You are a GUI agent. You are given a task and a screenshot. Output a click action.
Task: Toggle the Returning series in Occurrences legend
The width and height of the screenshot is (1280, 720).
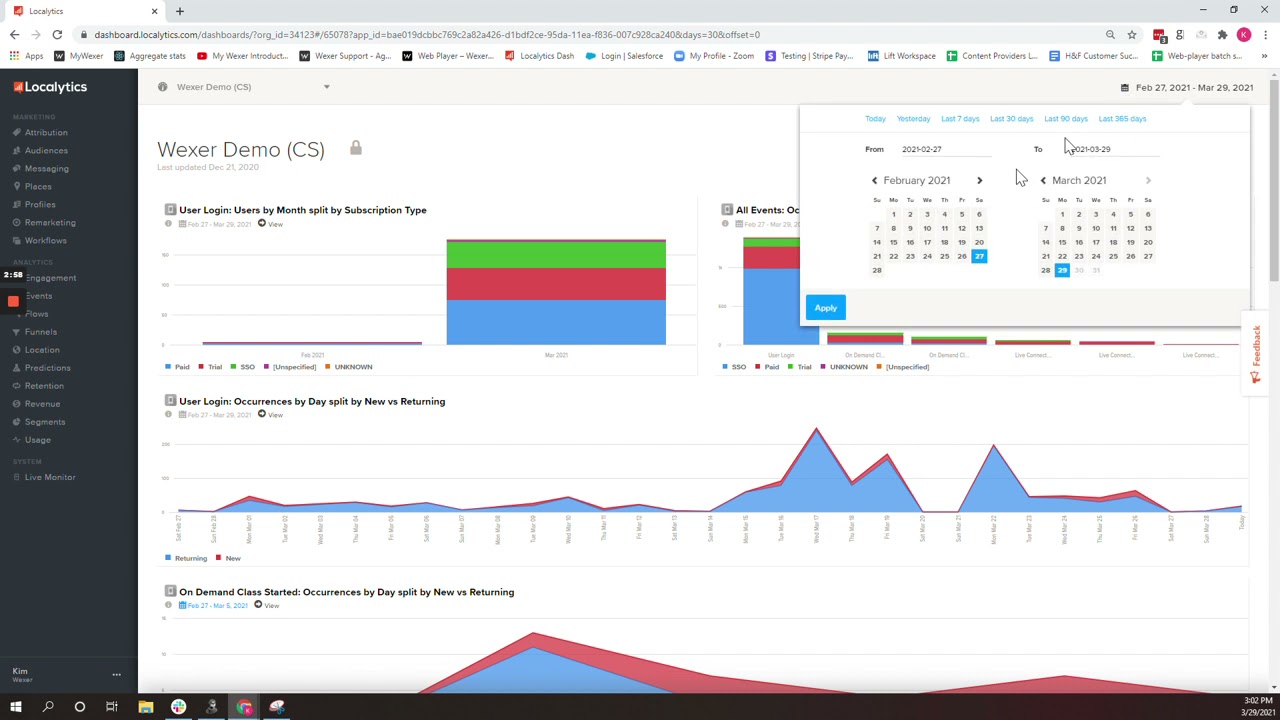click(x=185, y=558)
